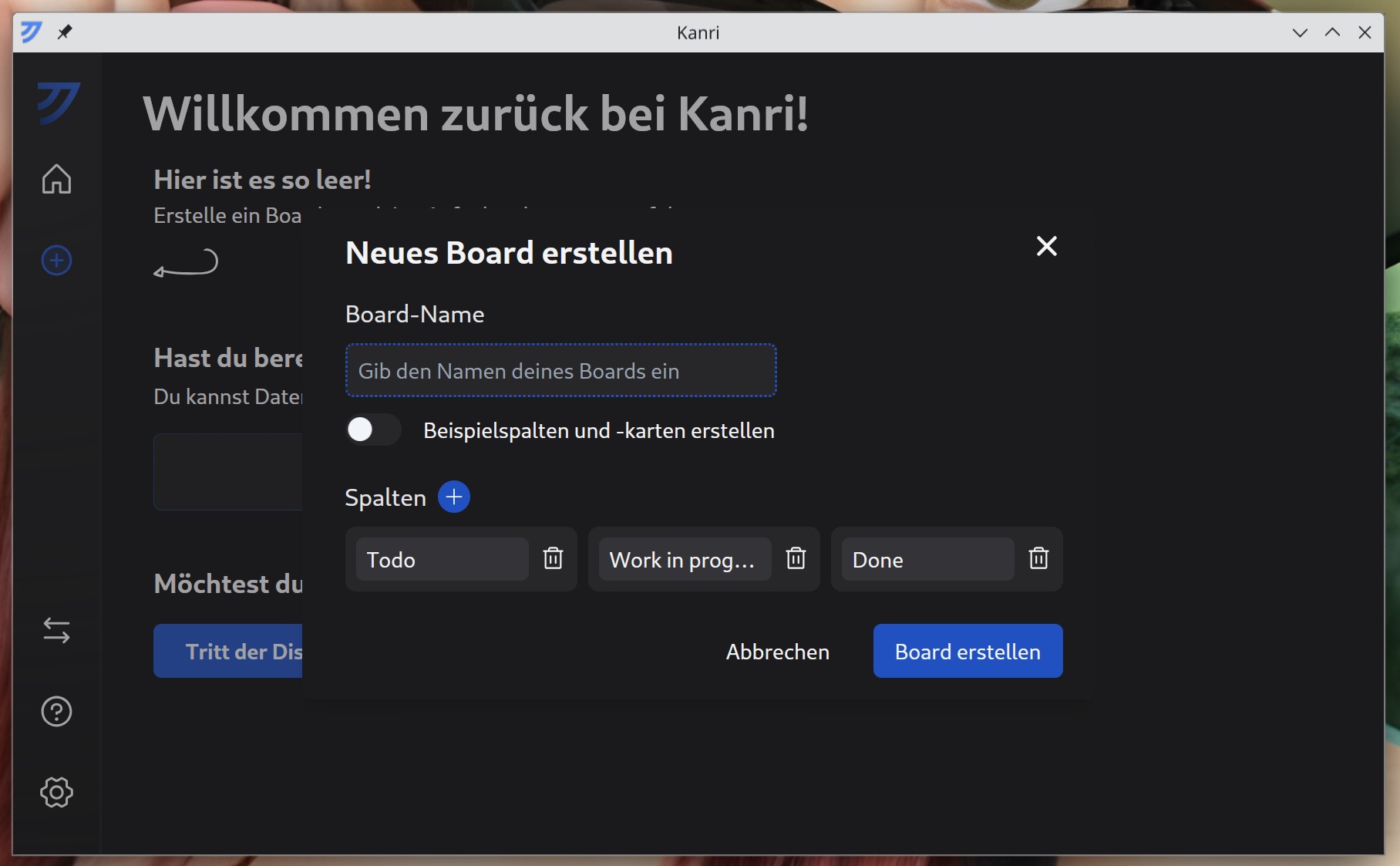Click the Board erstellen button
1400x866 pixels.
pyautogui.click(x=968, y=652)
